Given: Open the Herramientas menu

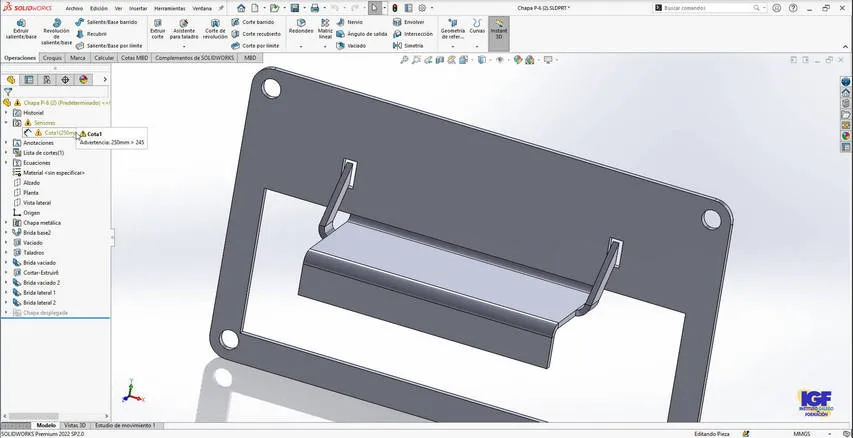Looking at the screenshot, I should 170,9.
